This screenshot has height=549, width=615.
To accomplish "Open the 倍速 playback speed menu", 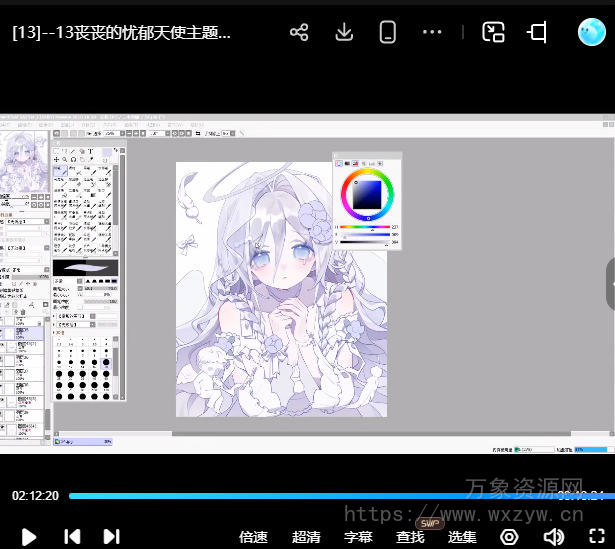I will point(253,537).
